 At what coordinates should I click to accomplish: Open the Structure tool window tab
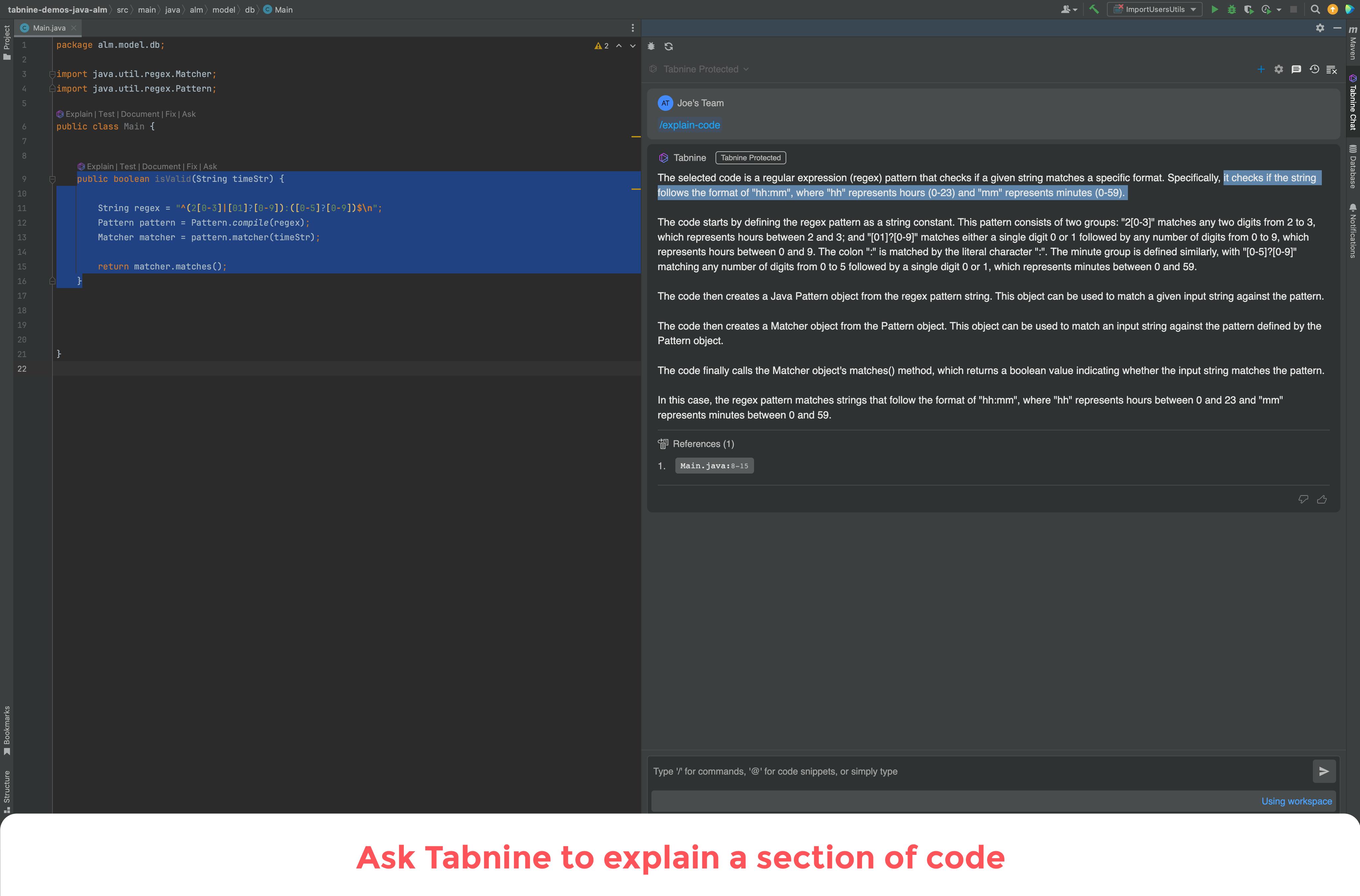coord(7,791)
